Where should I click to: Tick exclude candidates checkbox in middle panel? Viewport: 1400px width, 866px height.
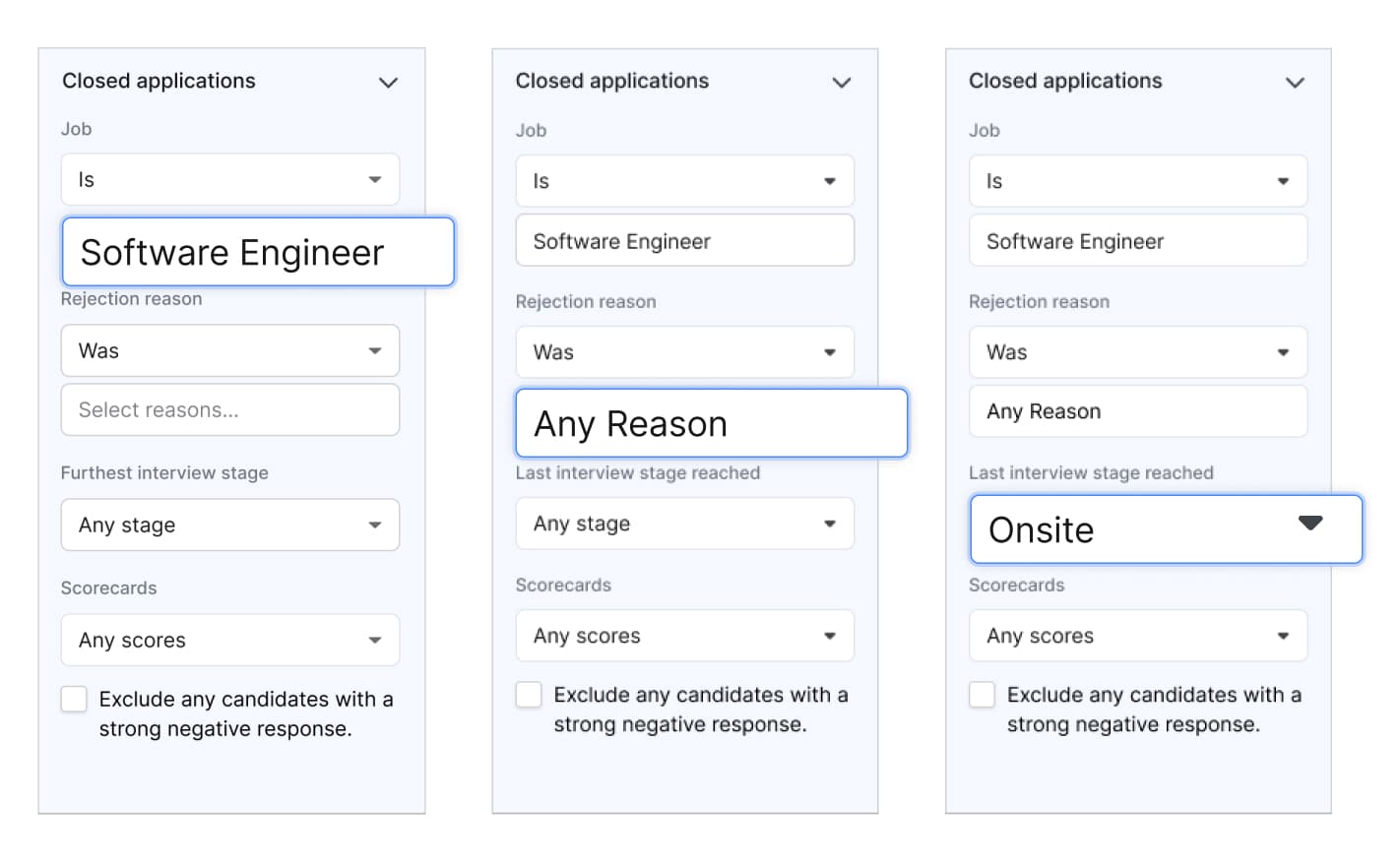pyautogui.click(x=529, y=695)
